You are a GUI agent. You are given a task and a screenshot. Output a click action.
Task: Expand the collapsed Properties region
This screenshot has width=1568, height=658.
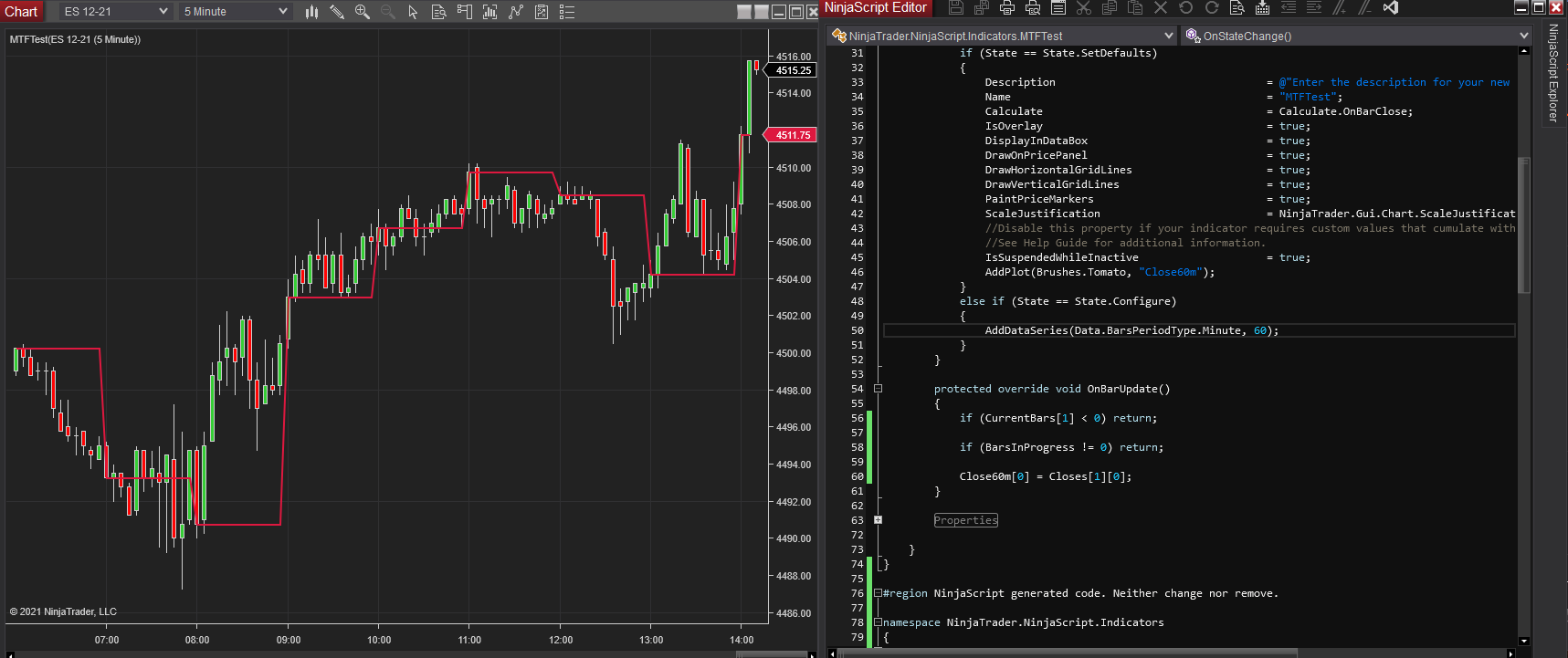[878, 520]
